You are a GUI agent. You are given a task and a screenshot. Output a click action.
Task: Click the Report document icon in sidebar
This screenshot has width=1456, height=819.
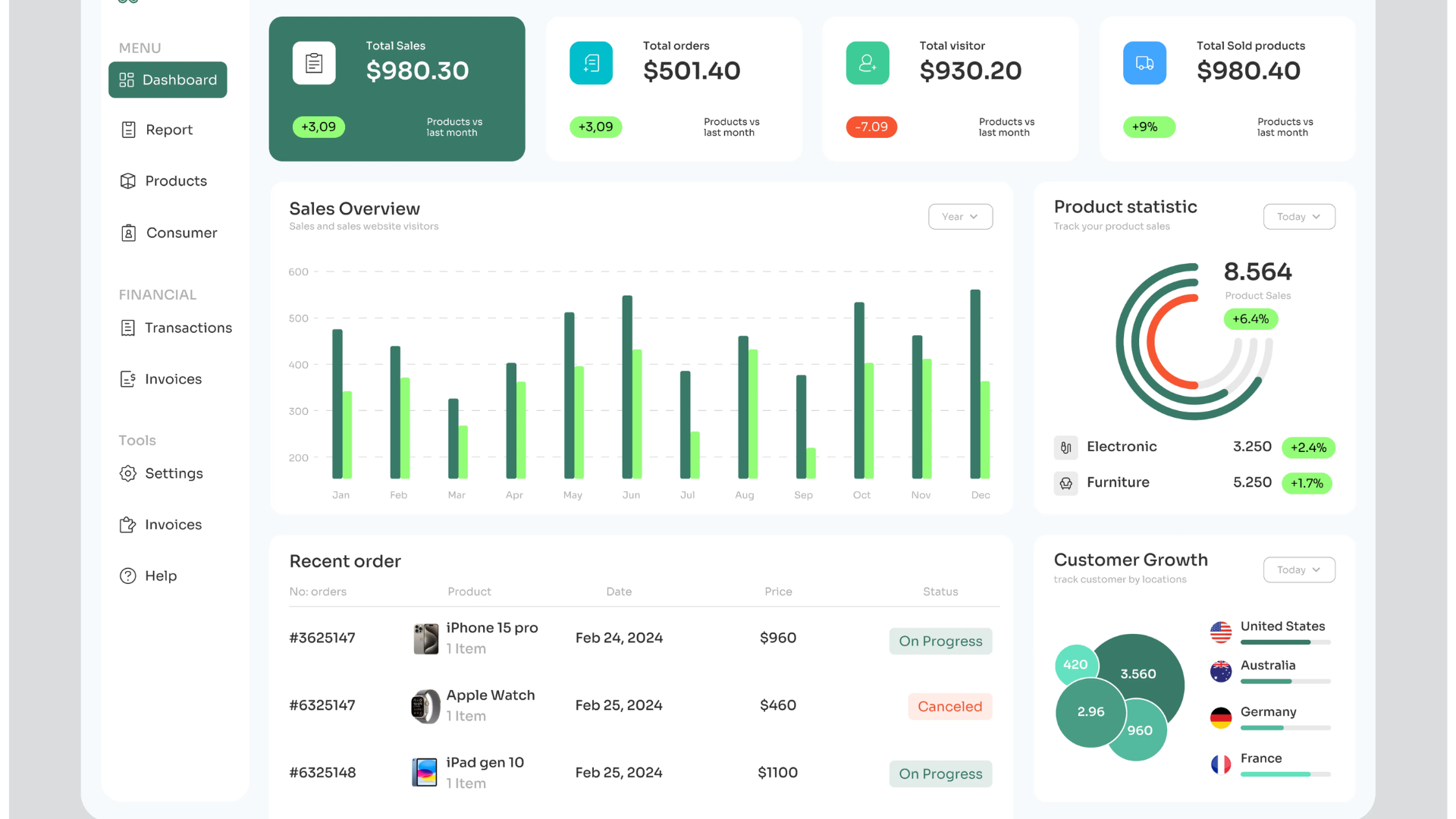[129, 130]
